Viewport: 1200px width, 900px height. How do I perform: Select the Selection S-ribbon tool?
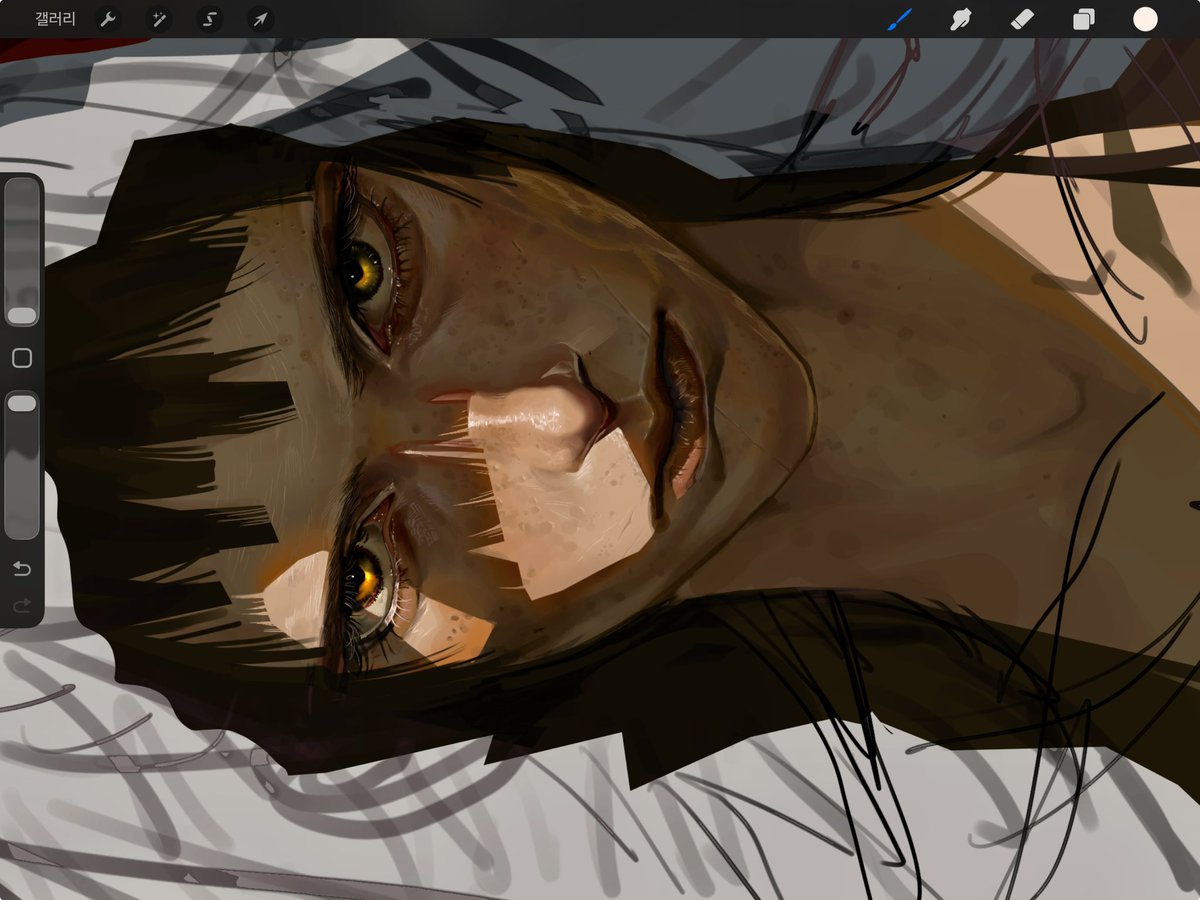209,19
